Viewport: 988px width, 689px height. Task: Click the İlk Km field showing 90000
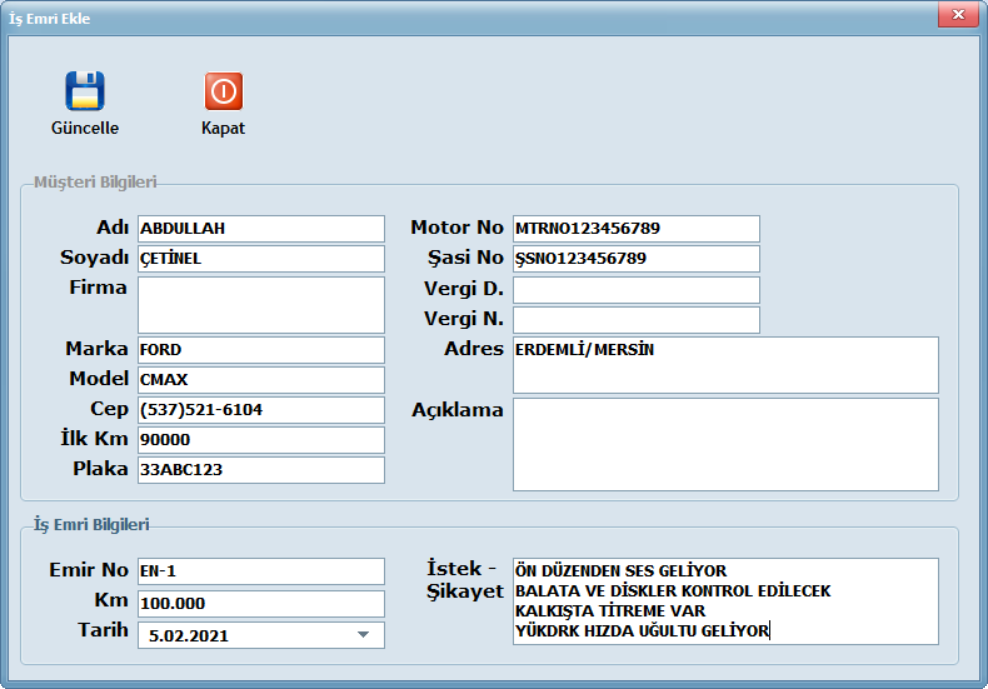coord(261,440)
